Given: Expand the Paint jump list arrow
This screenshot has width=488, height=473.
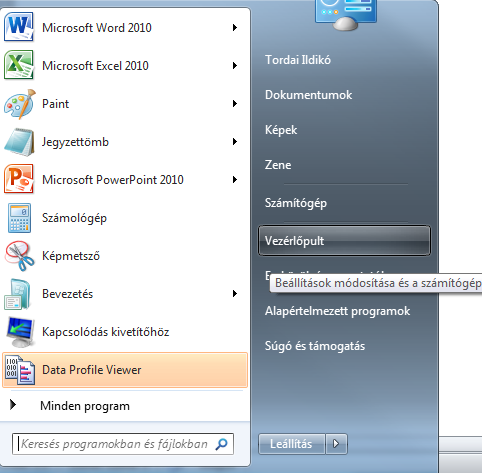Looking at the screenshot, I should pos(235,103).
